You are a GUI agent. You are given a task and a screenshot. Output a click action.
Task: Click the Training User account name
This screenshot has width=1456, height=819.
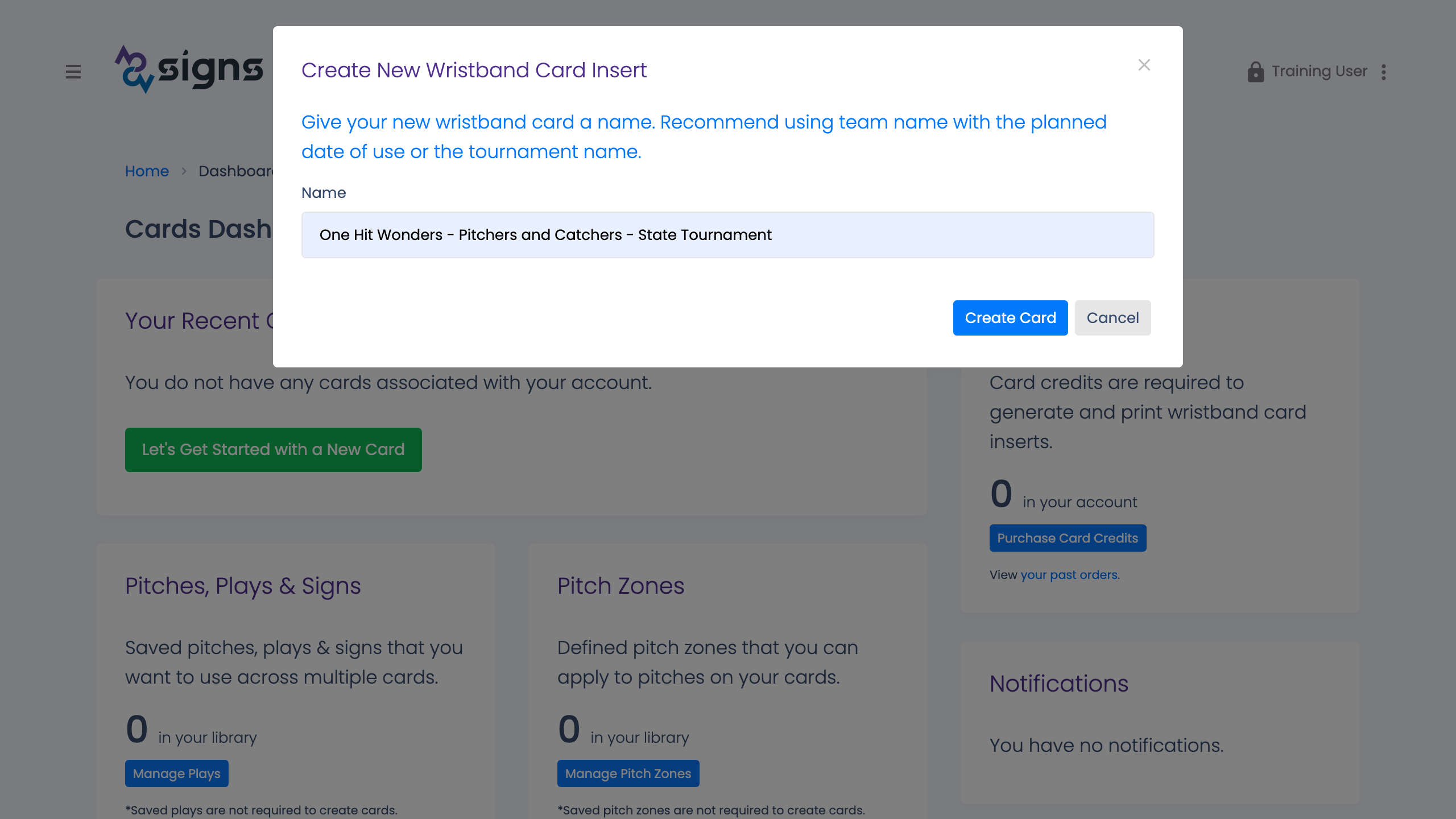pos(1319,72)
